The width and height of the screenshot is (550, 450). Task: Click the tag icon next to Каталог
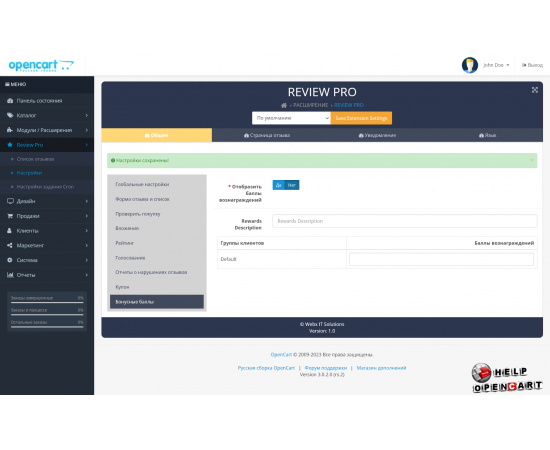tap(10, 115)
